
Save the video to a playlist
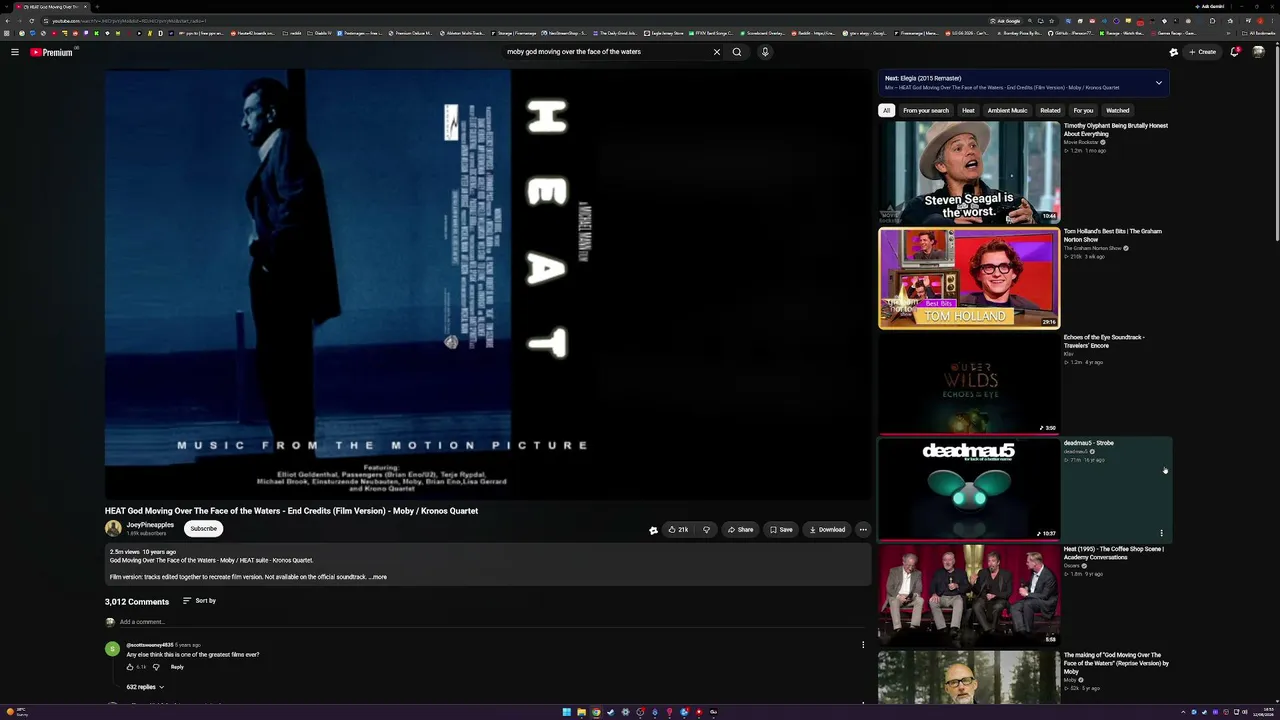tap(781, 530)
